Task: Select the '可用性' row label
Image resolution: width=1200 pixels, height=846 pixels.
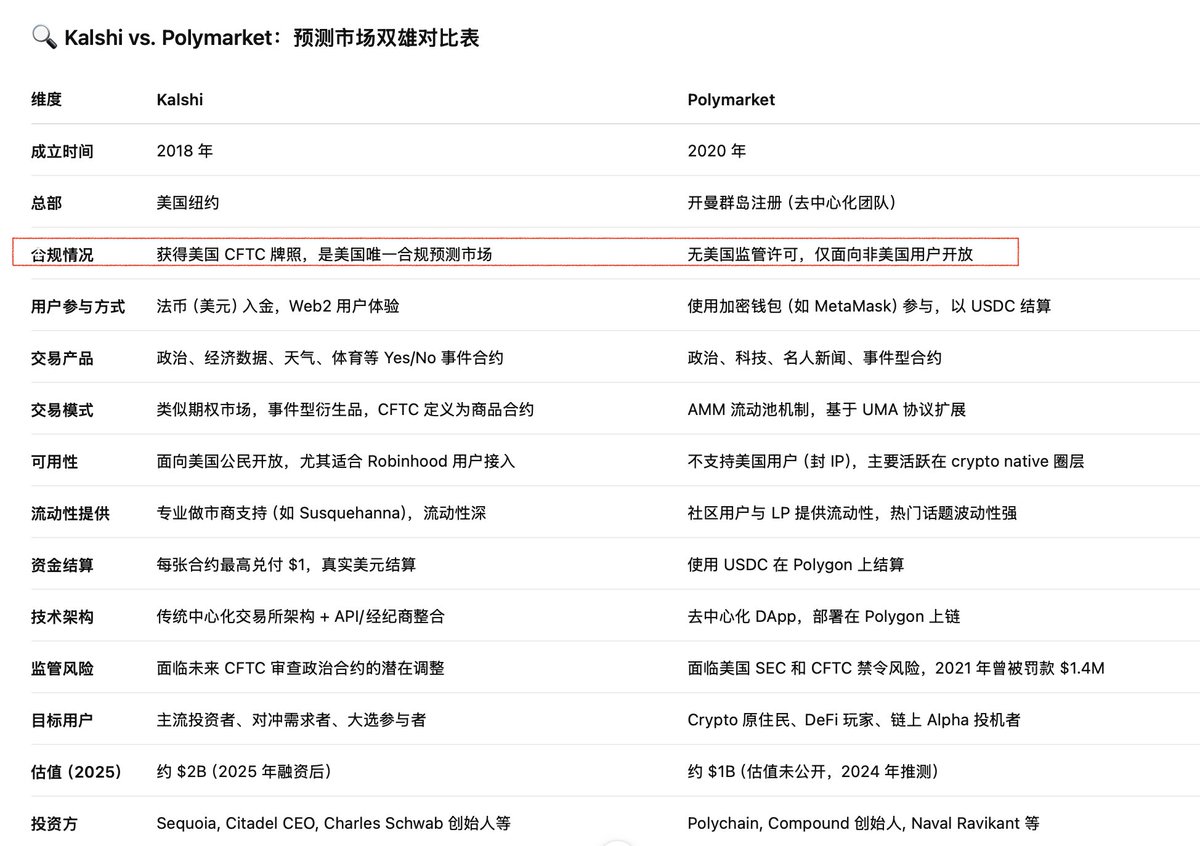Action: (x=54, y=462)
